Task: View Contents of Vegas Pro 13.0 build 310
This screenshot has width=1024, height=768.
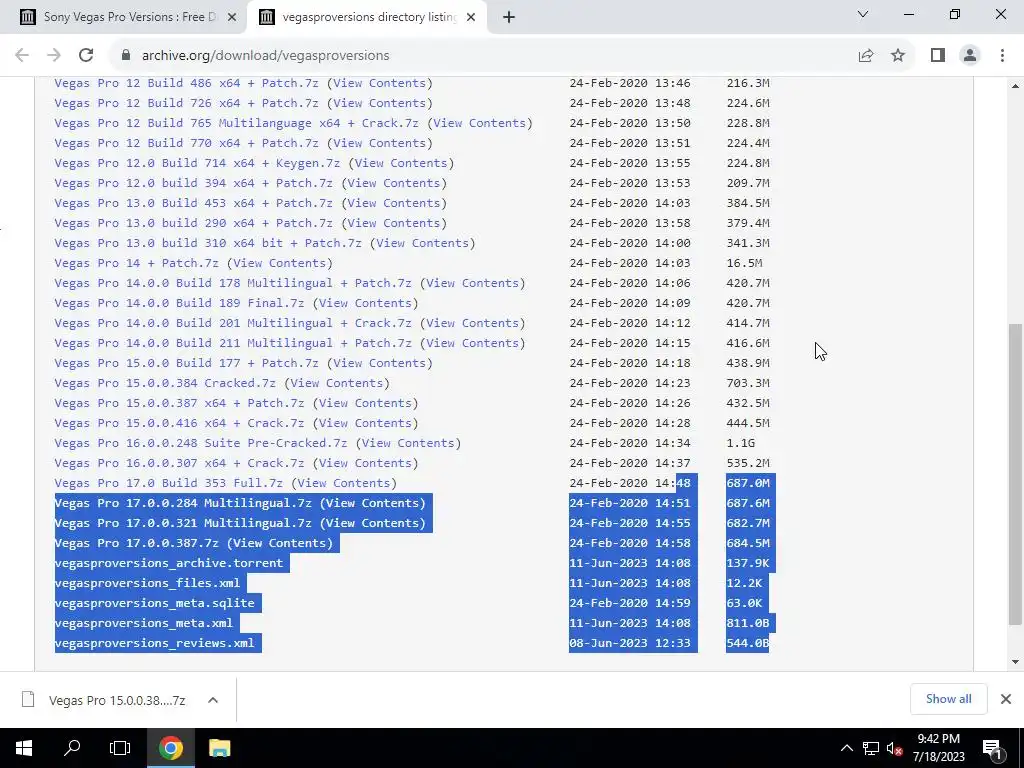Action: click(423, 243)
